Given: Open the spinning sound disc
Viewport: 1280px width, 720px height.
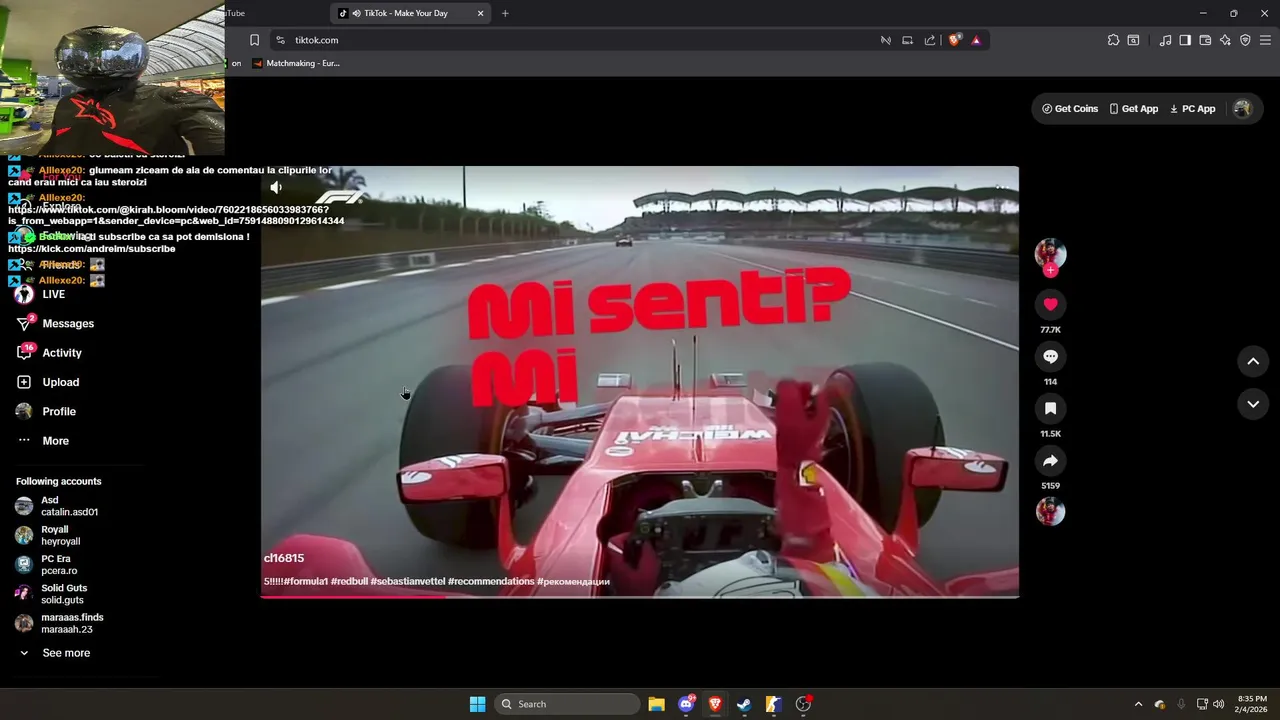Looking at the screenshot, I should coord(1050,512).
